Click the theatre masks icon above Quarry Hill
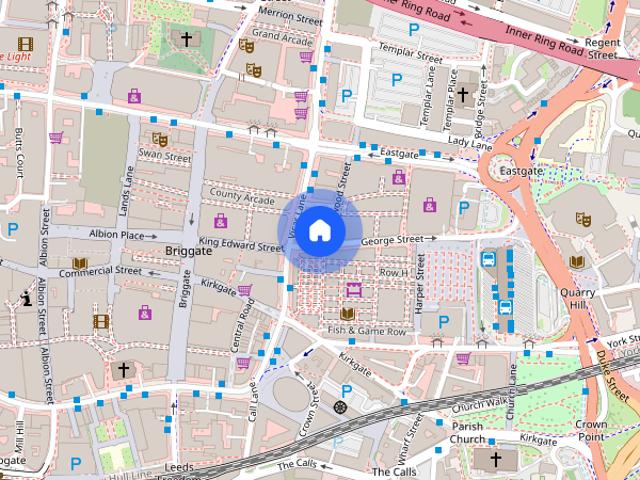Screen dimensions: 640x480 pos(584,219)
